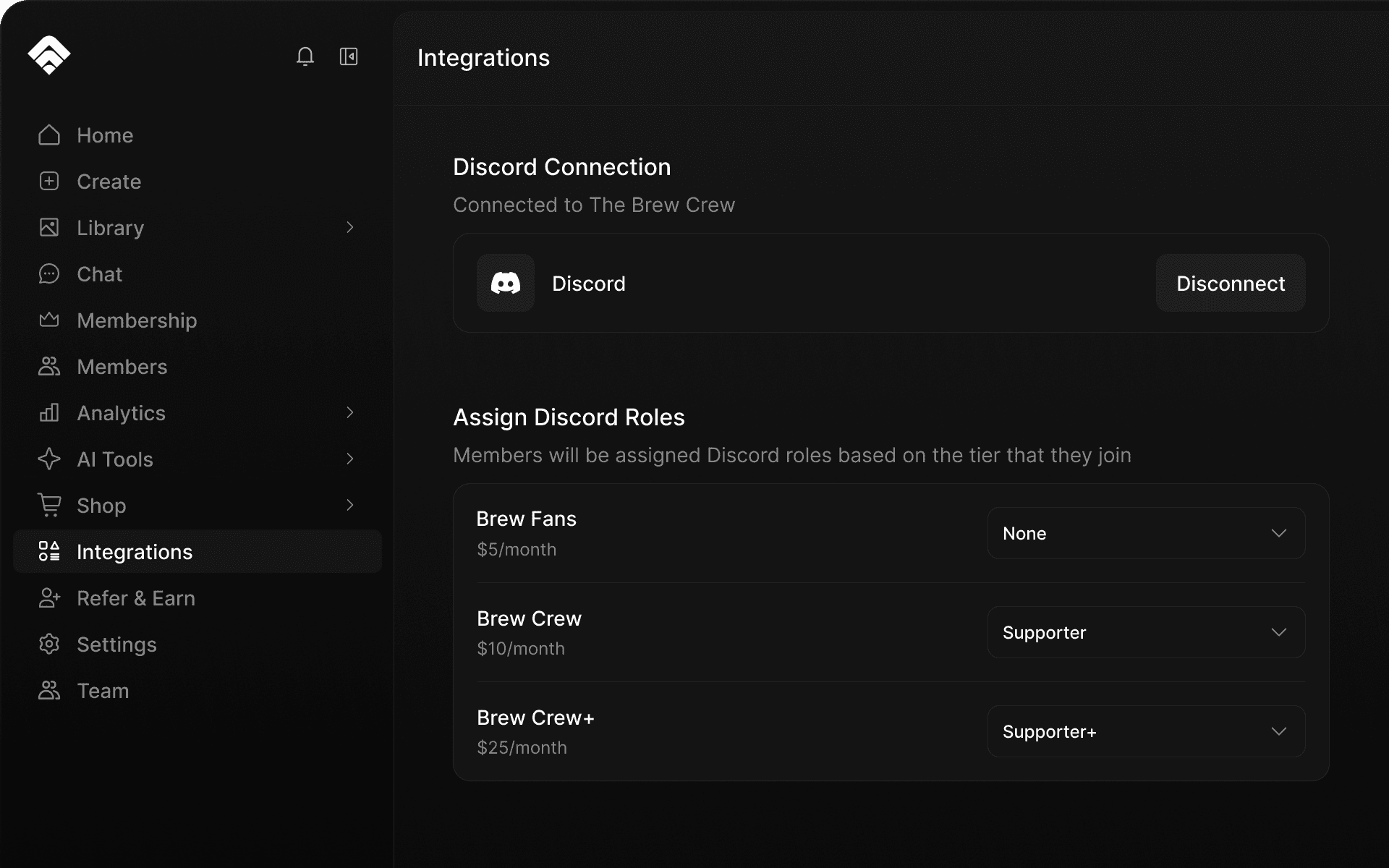Screen dimensions: 1389x868
Task: Click the app logo in the sidebar
Action: [x=49, y=55]
